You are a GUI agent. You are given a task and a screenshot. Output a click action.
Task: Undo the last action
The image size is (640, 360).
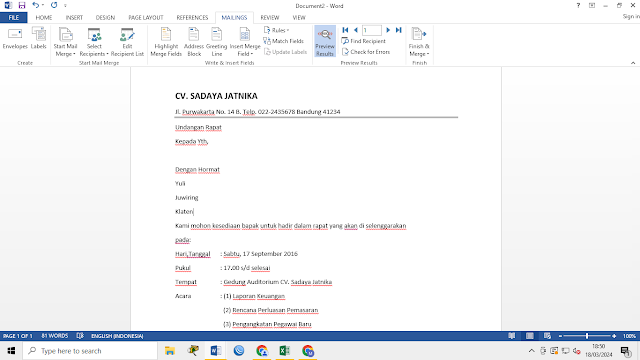pyautogui.click(x=36, y=5)
